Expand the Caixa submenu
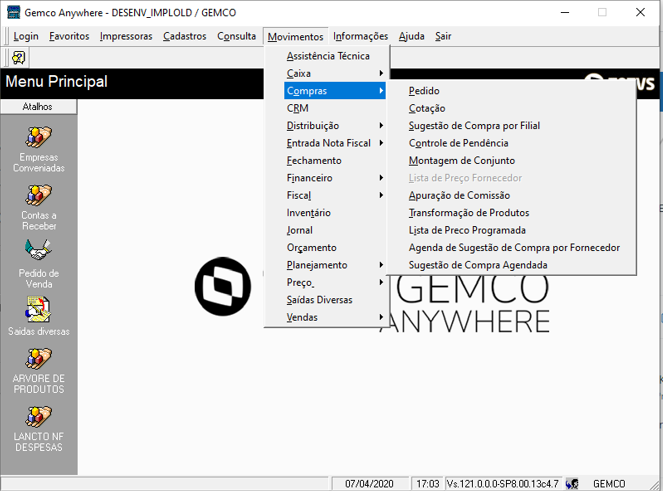The width and height of the screenshot is (663, 491). [335, 73]
